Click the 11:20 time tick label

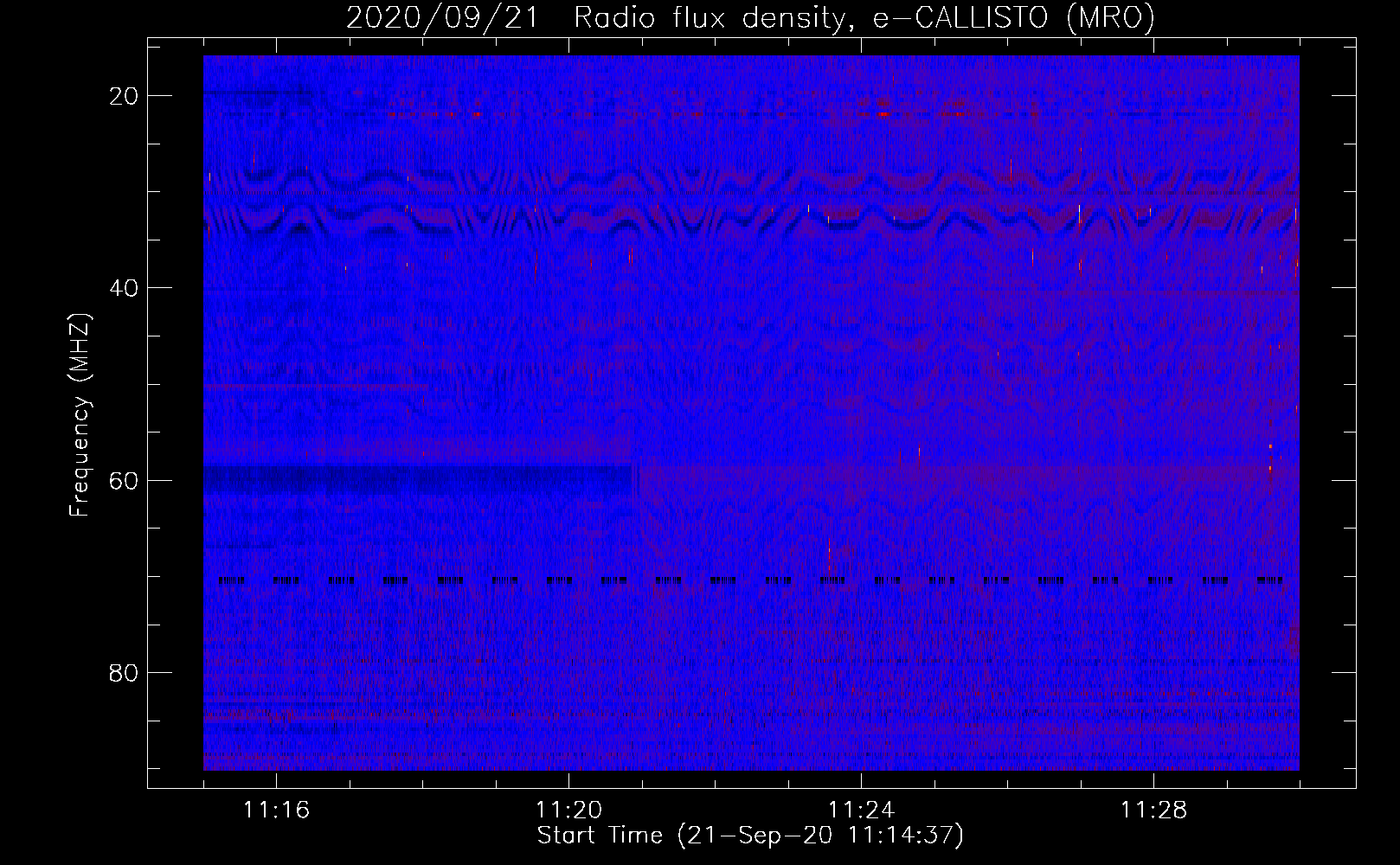pyautogui.click(x=568, y=811)
